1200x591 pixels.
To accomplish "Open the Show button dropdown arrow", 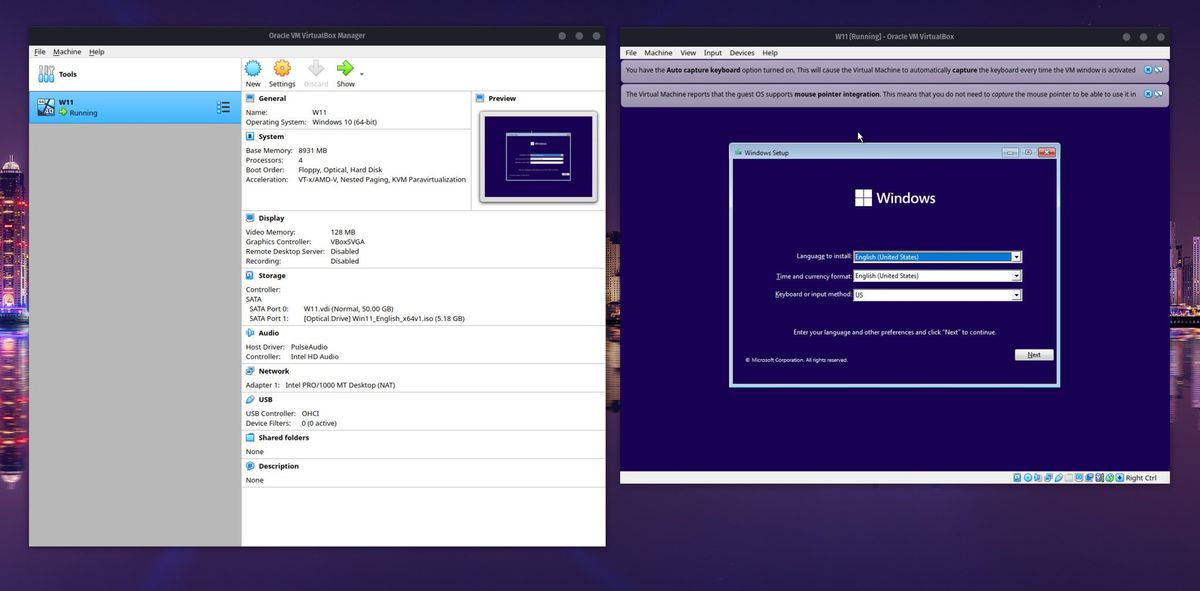I will click(x=362, y=74).
